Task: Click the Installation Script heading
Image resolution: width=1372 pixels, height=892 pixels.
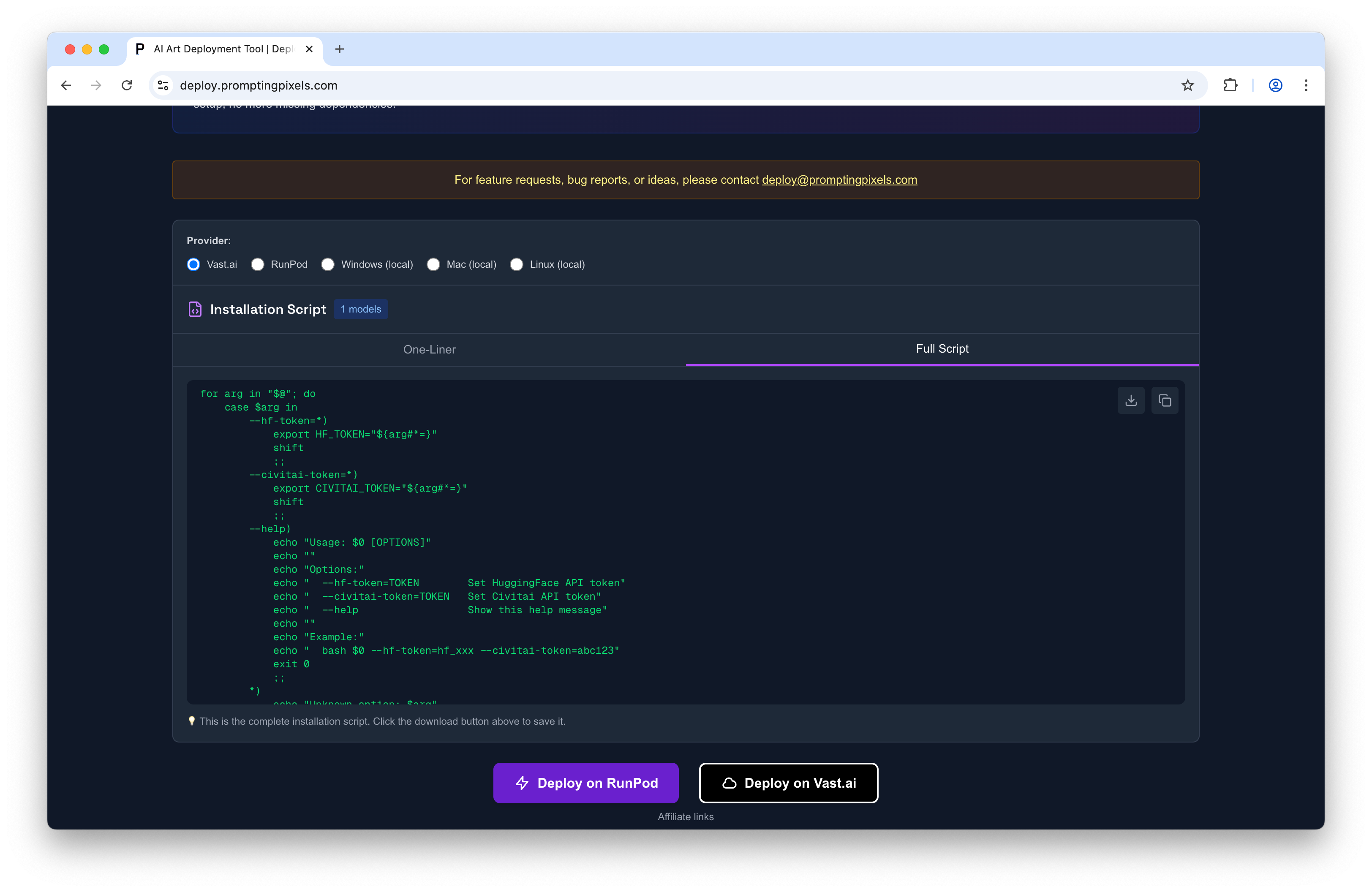Action: click(x=268, y=310)
